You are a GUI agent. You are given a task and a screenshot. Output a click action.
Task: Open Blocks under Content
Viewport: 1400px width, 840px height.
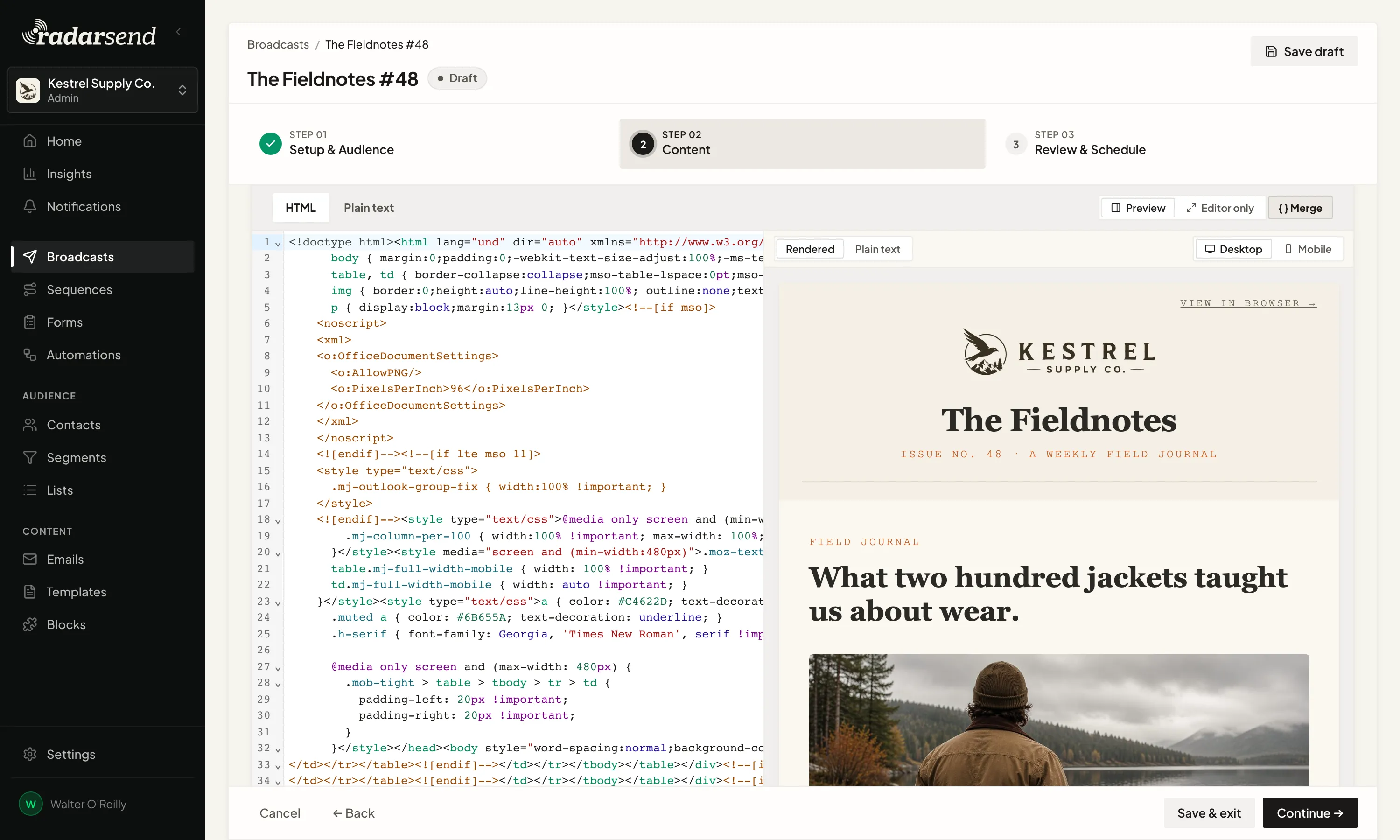pyautogui.click(x=102, y=624)
